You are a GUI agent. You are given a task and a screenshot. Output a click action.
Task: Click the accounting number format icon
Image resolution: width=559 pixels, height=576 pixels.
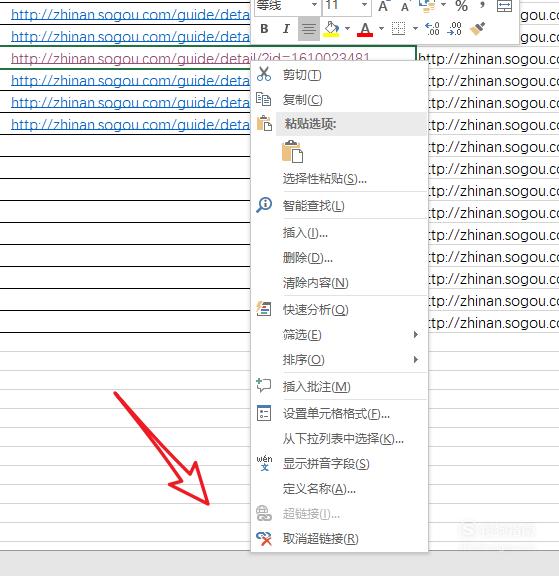(427, 6)
